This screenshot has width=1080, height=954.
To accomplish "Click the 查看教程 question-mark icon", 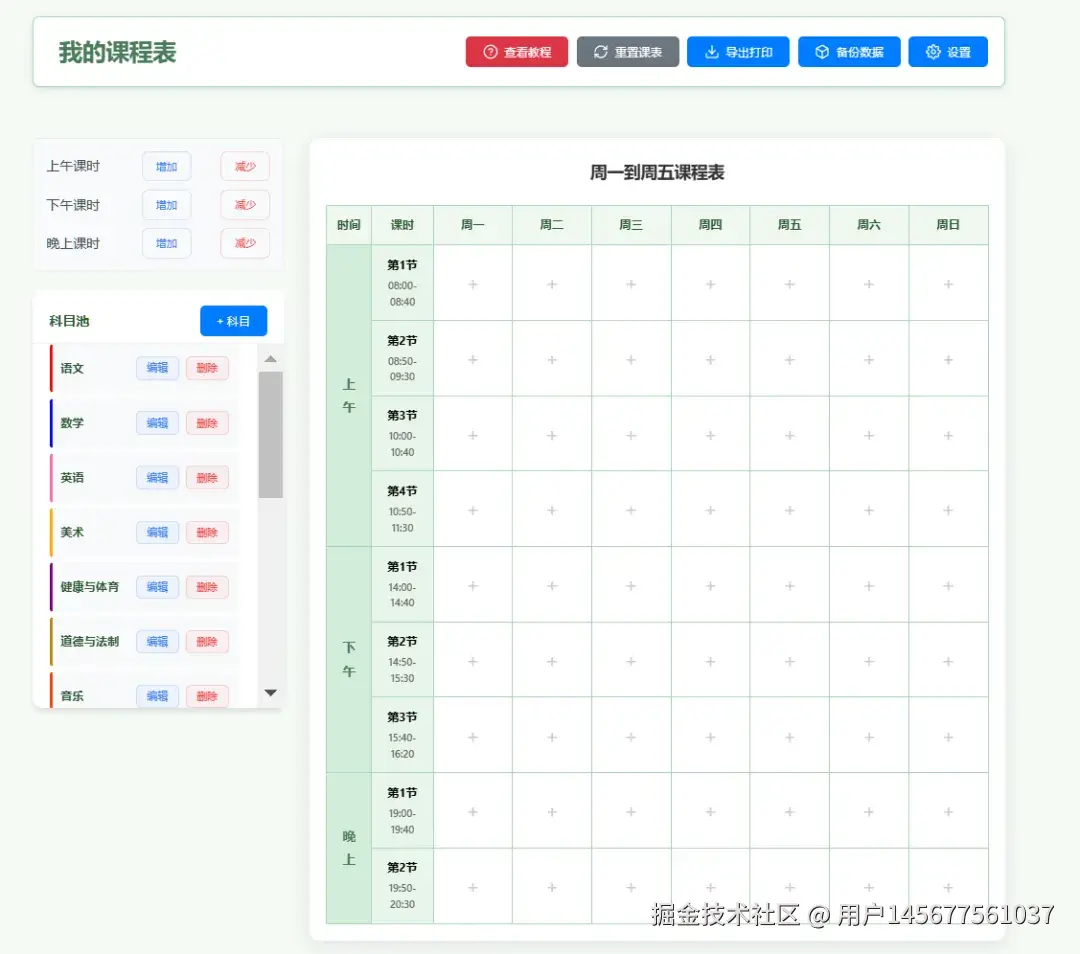I will (x=487, y=52).
